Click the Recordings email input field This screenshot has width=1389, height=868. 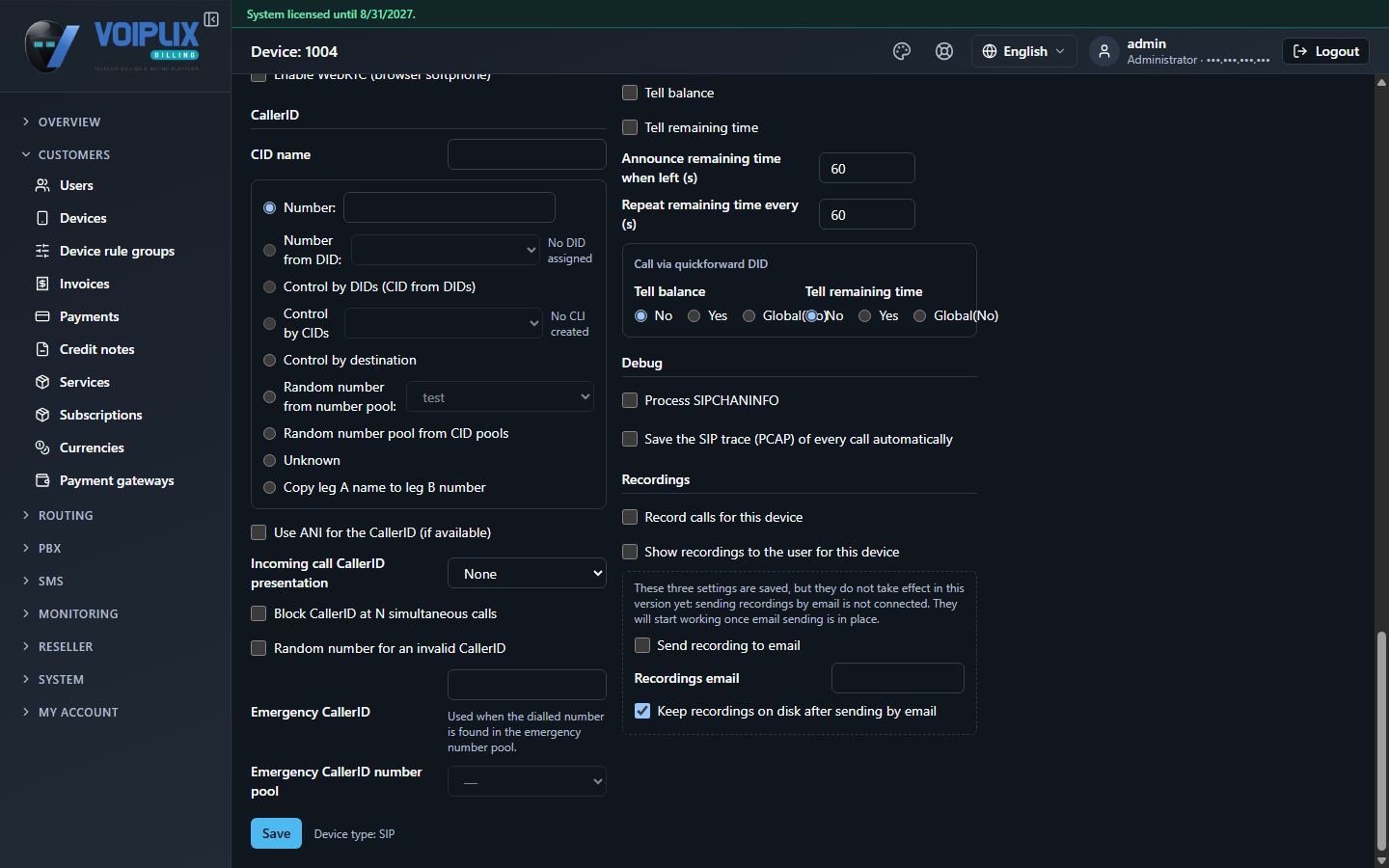(x=897, y=678)
